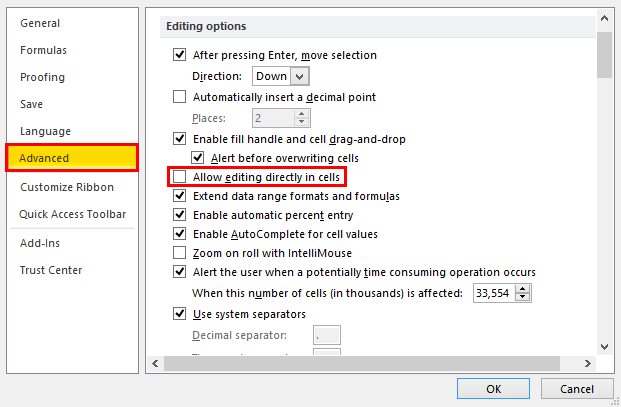Decrease the number of cells spinner value
Image resolution: width=621 pixels, height=407 pixels.
(523, 297)
